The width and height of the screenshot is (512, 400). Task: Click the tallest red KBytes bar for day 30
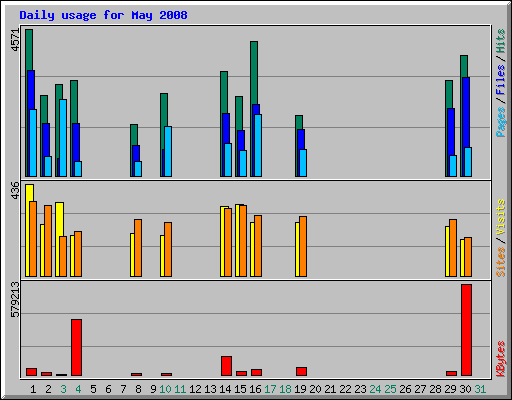(x=466, y=330)
